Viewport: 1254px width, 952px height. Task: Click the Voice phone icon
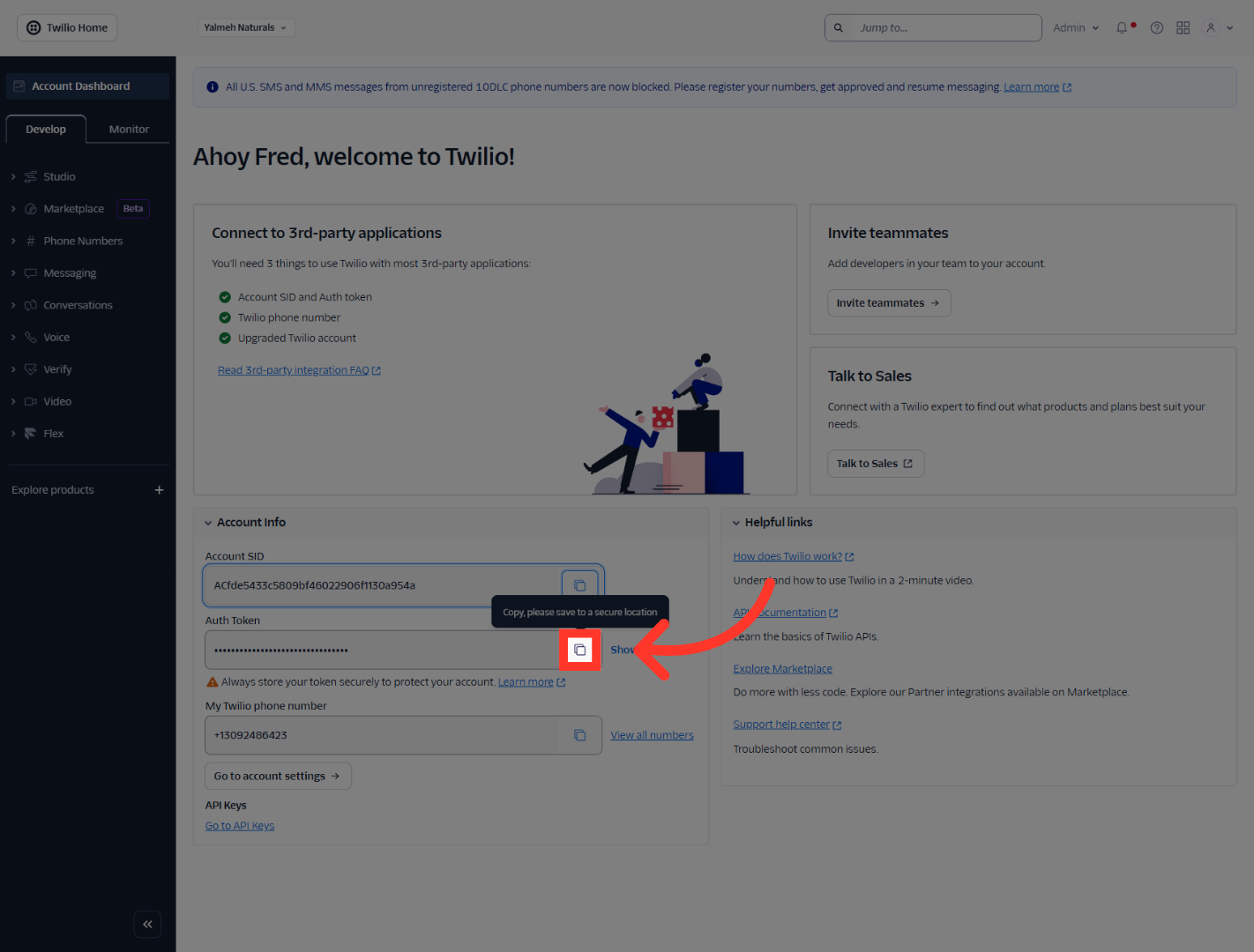(x=31, y=337)
